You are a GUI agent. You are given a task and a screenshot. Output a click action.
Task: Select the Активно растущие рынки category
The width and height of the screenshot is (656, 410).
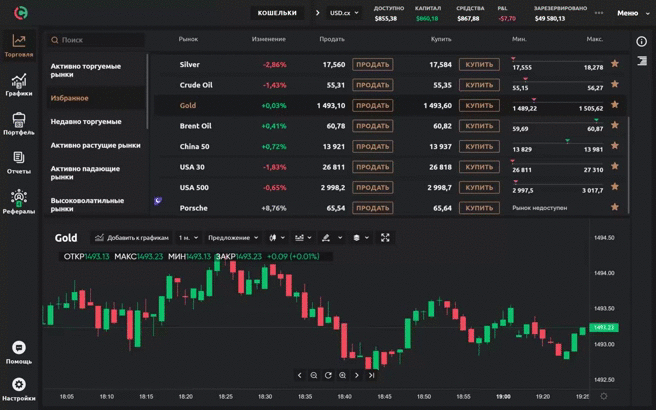coord(96,145)
